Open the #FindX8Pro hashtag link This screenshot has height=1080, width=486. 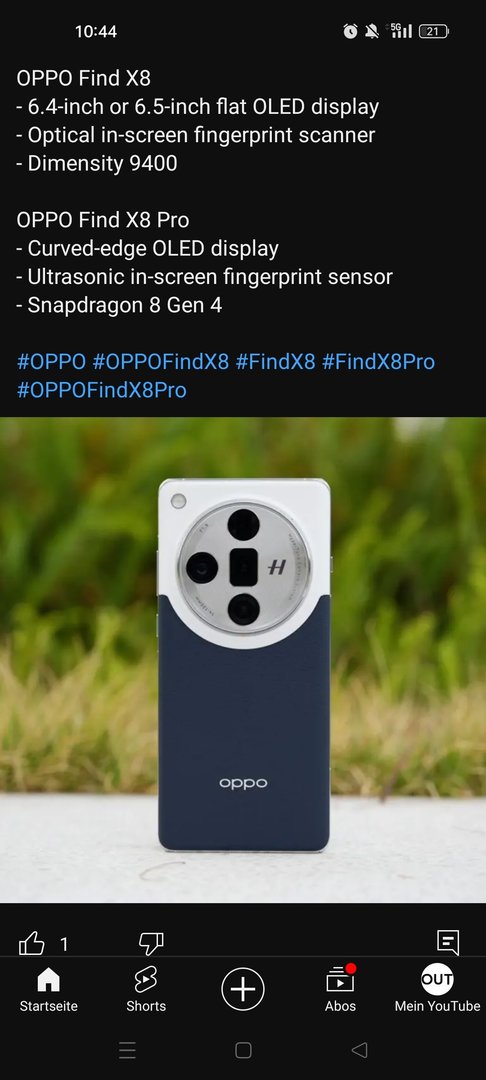pyautogui.click(x=379, y=362)
